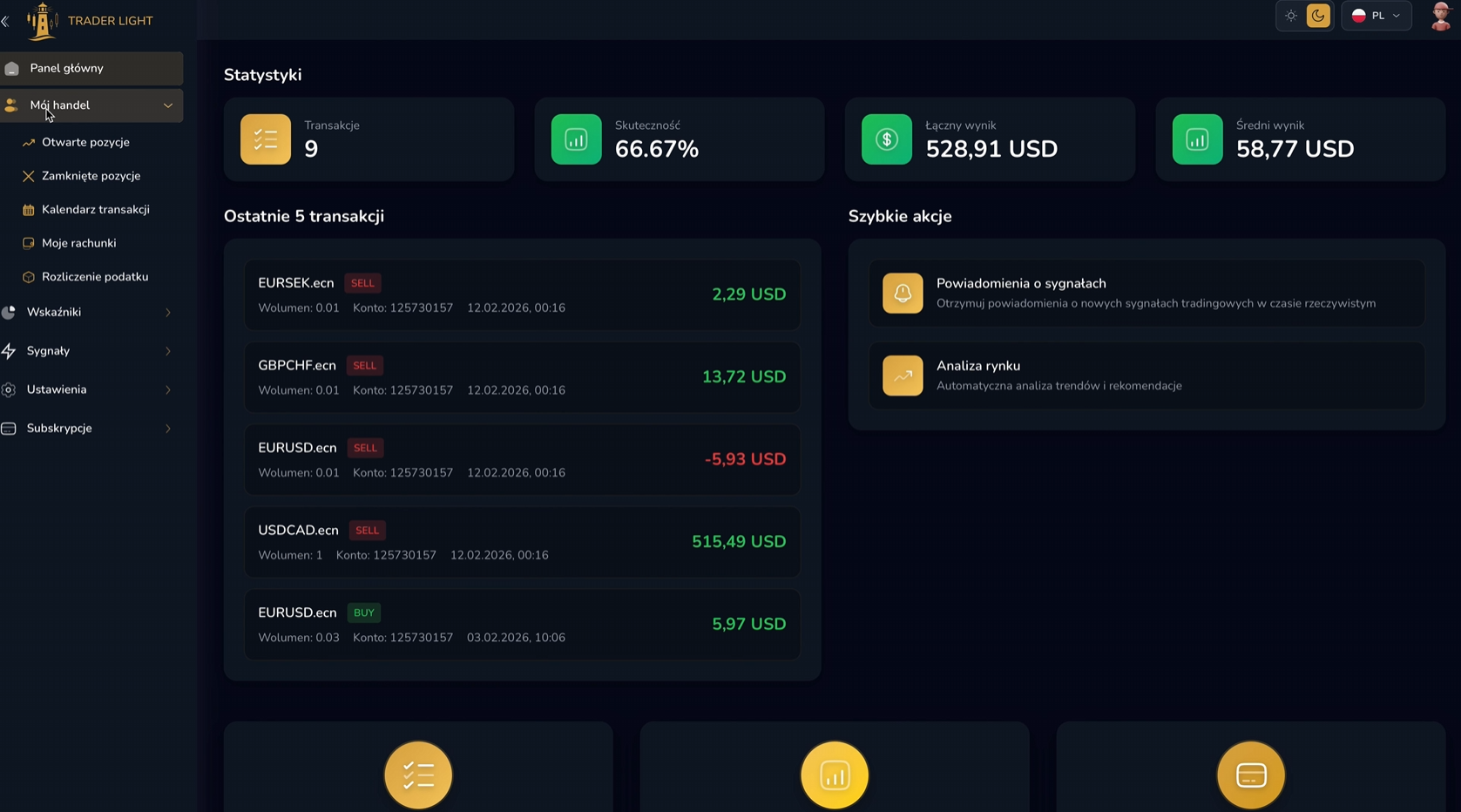This screenshot has width=1461, height=812.
Task: Select the Moje rachunki accounts icon
Action: point(29,242)
